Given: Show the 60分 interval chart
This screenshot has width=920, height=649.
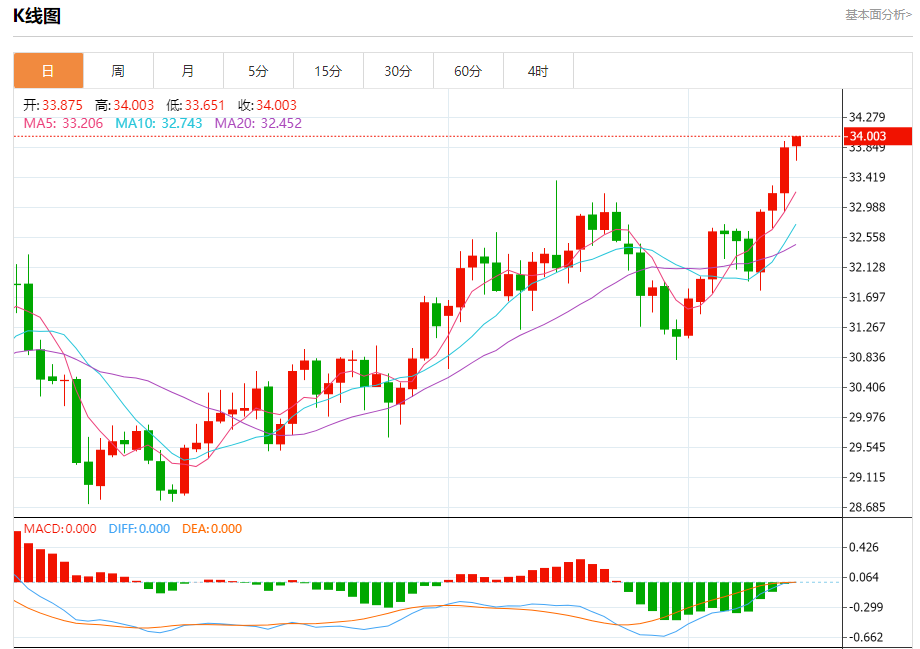Looking at the screenshot, I should click(468, 71).
